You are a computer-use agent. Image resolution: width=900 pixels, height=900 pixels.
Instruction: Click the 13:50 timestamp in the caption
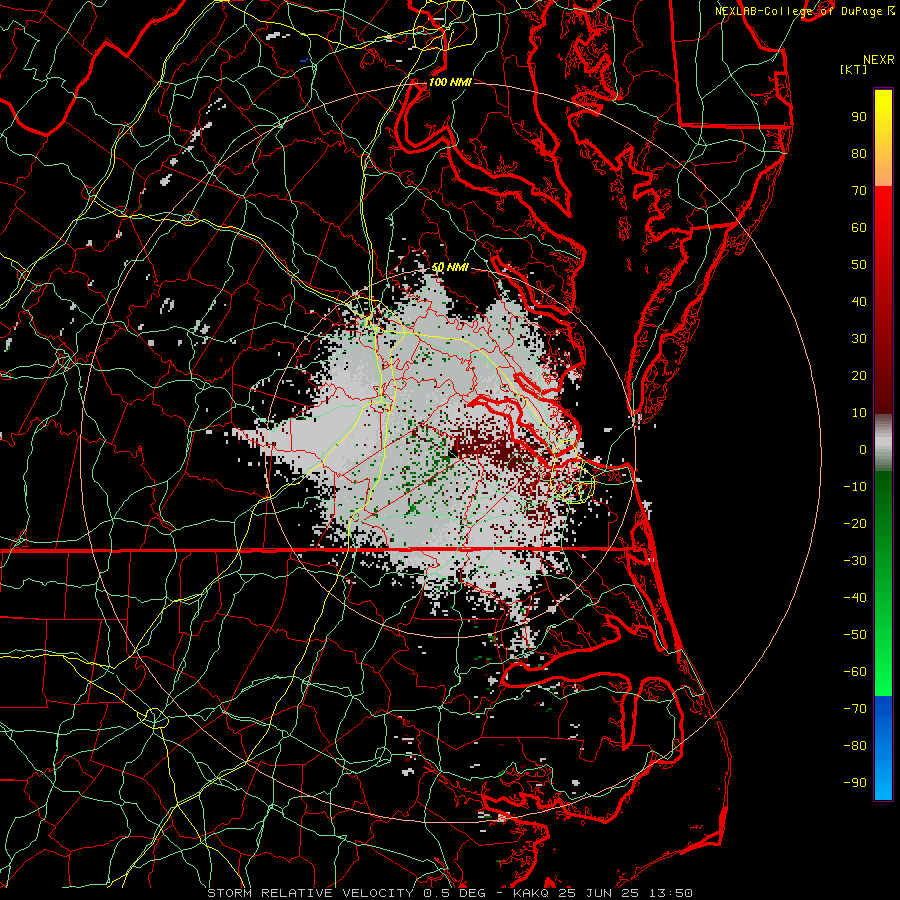(671, 893)
